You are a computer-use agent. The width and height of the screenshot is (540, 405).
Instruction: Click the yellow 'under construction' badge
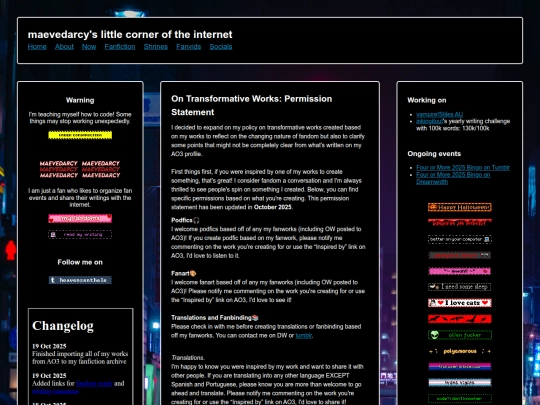point(80,135)
